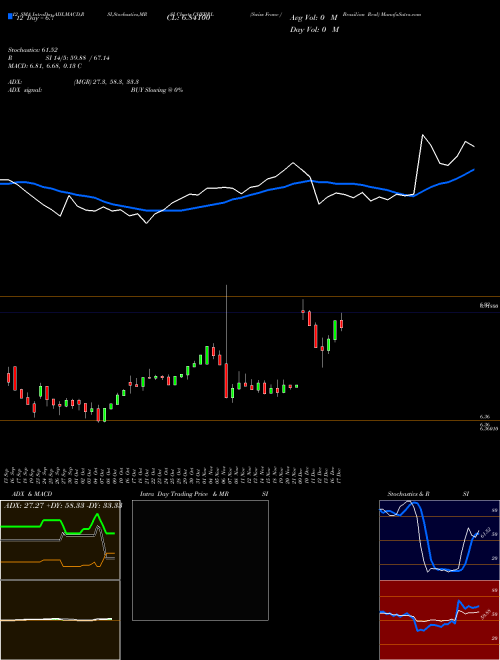Click the empty intra day trading price panel
Image resolution: width=500 pixels, height=660 pixels.
tap(200, 560)
